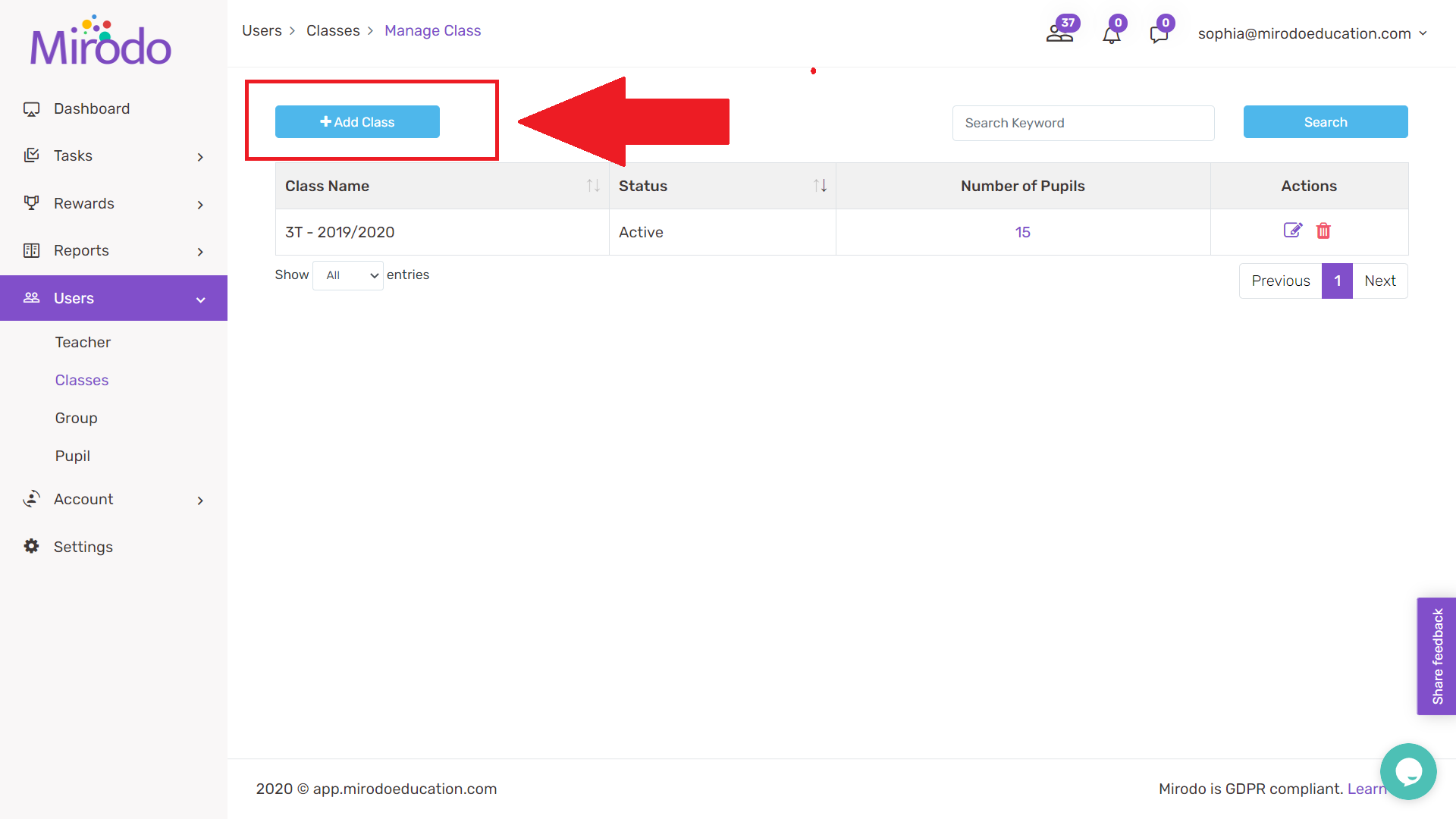1456x819 pixels.
Task: Select page 1 in pagination
Action: (x=1338, y=281)
